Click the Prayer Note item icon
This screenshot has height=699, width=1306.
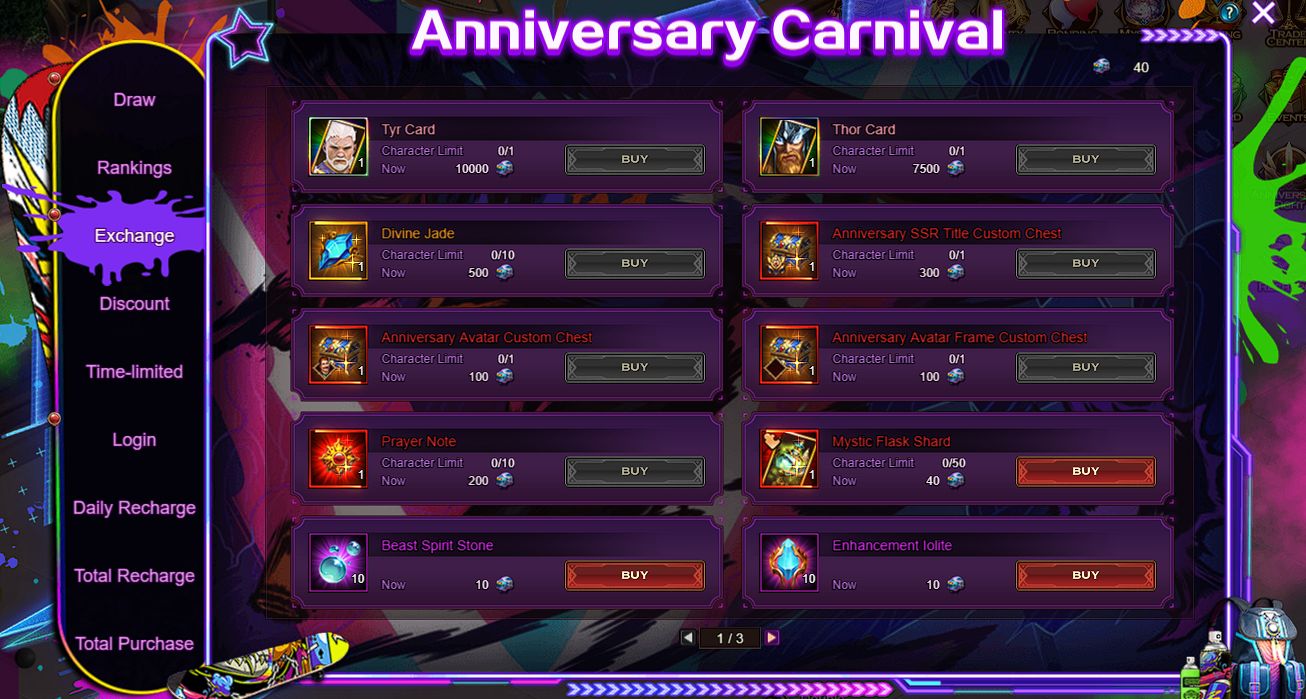339,459
